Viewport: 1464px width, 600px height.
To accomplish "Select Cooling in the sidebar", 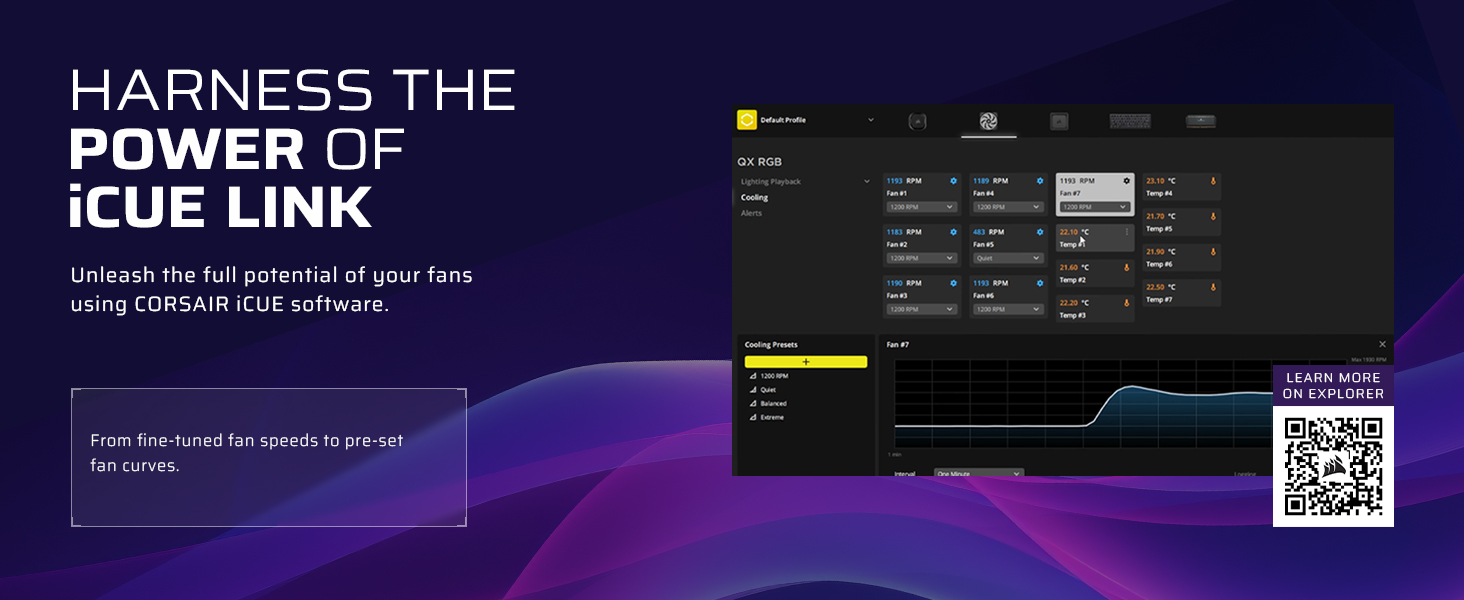I will pyautogui.click(x=755, y=198).
